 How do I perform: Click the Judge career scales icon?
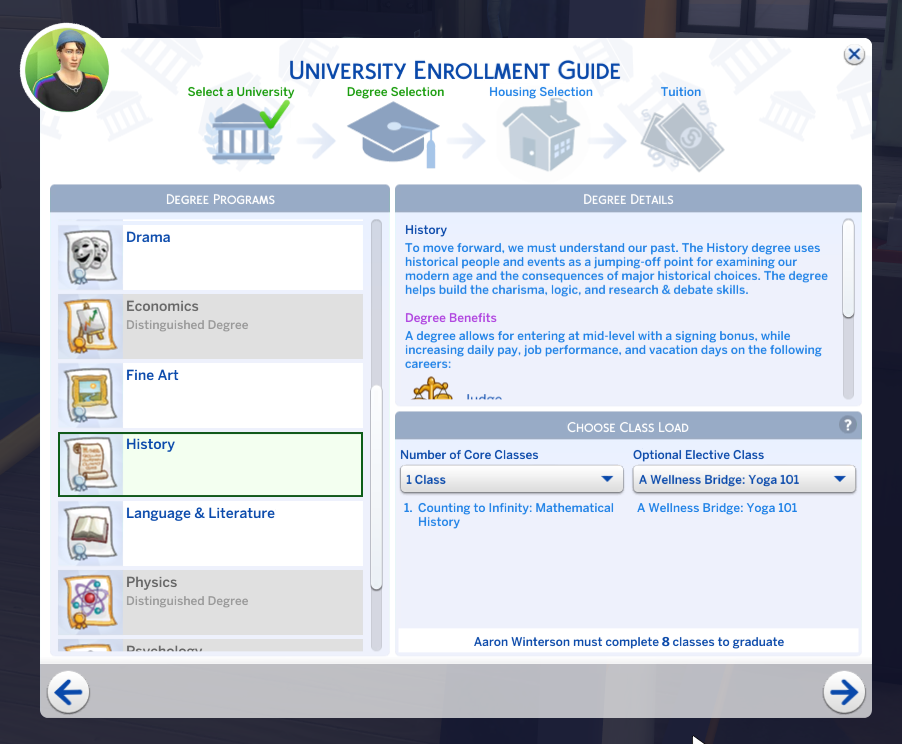432,390
